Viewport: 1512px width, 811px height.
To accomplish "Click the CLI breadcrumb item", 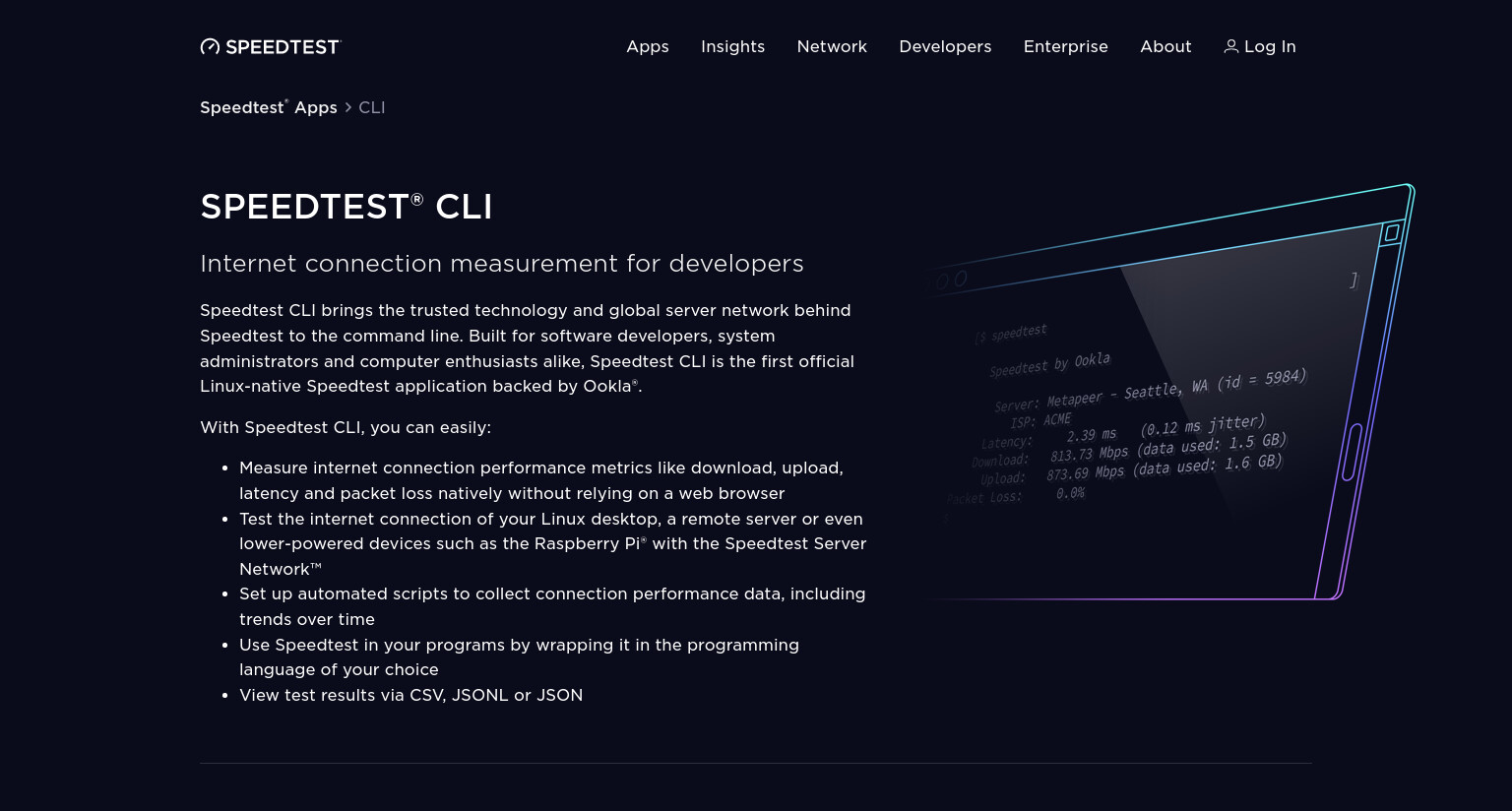I will click(x=371, y=107).
